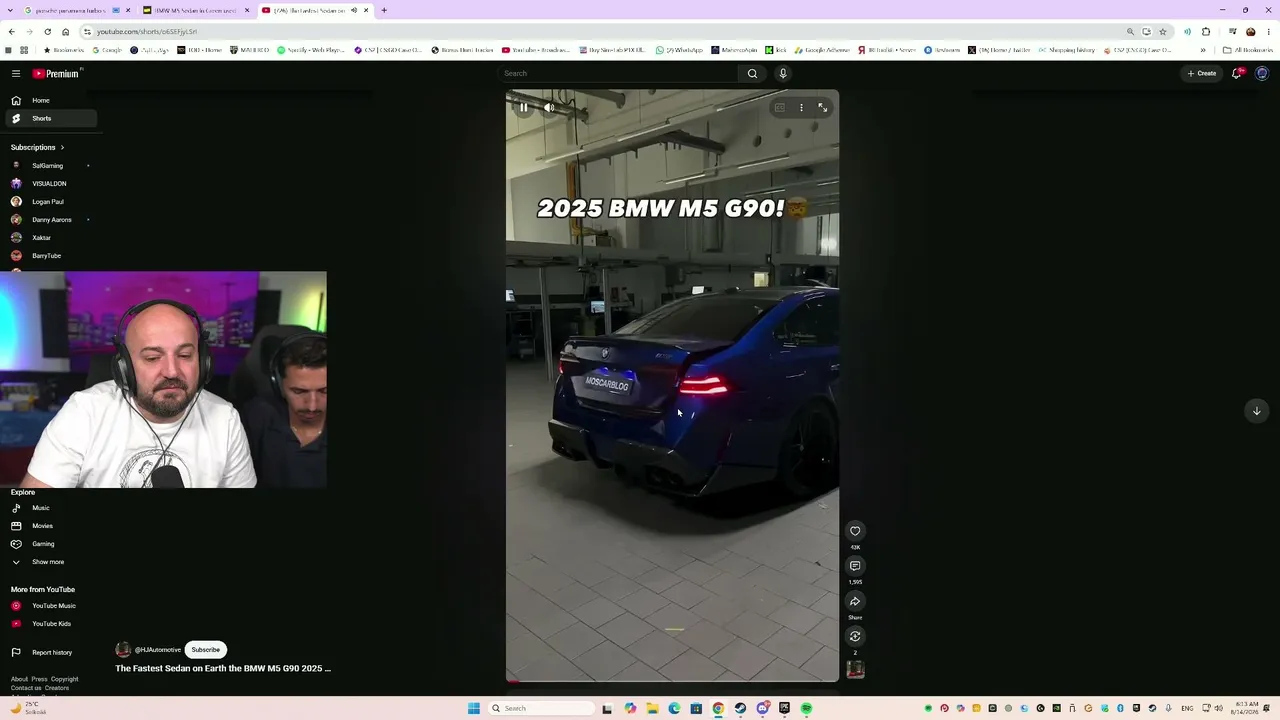1280x720 pixels.
Task: Click the Windows taskbar Search box
Action: [539, 708]
